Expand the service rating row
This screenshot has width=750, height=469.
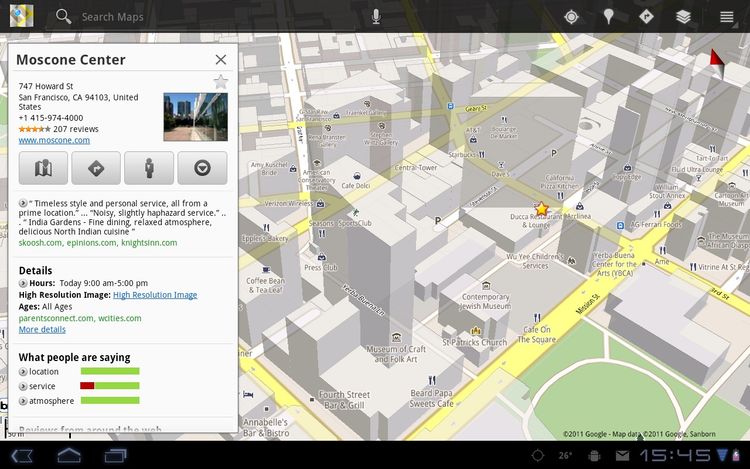click(x=23, y=386)
